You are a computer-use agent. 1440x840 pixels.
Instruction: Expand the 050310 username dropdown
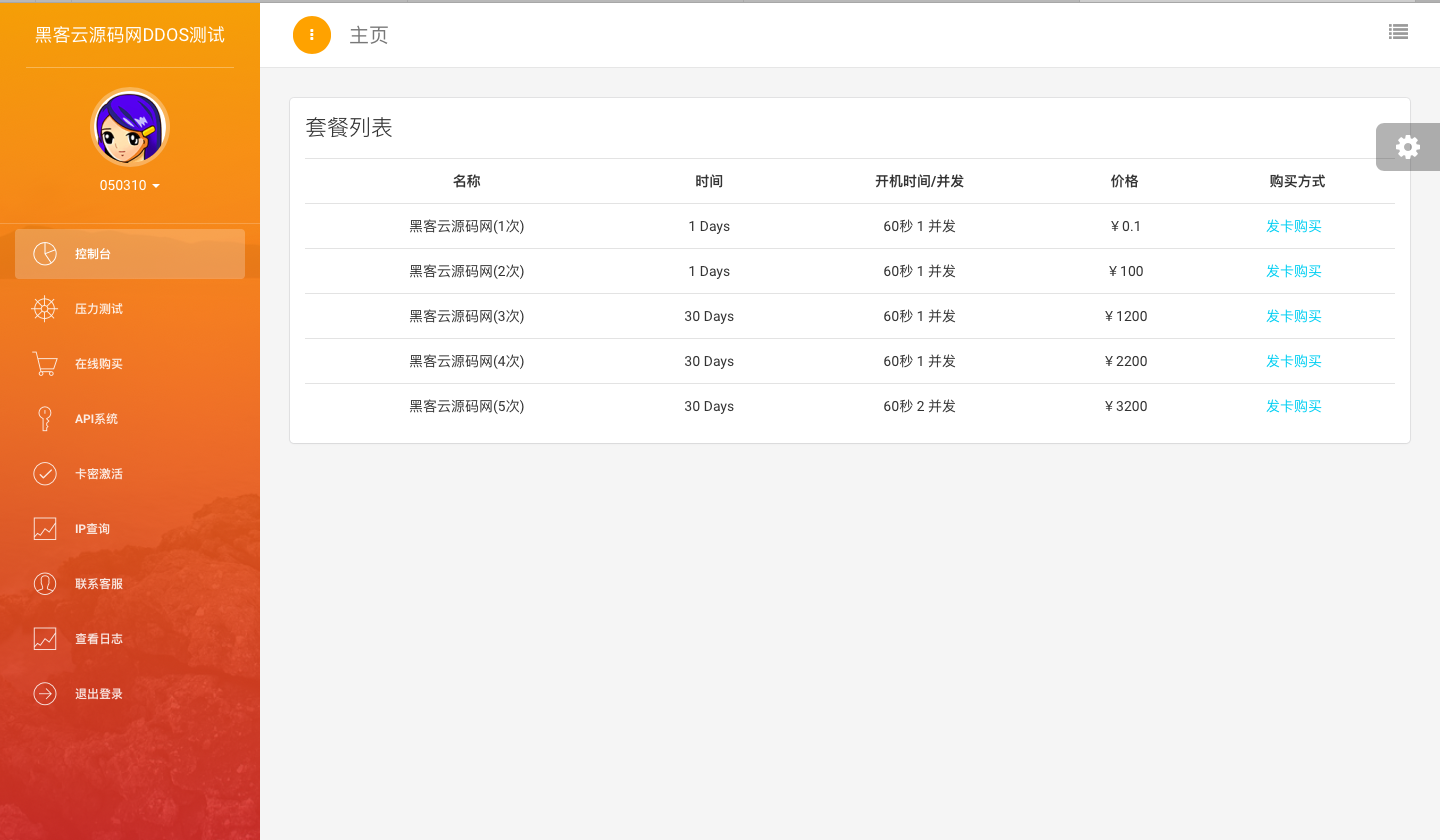click(x=130, y=185)
